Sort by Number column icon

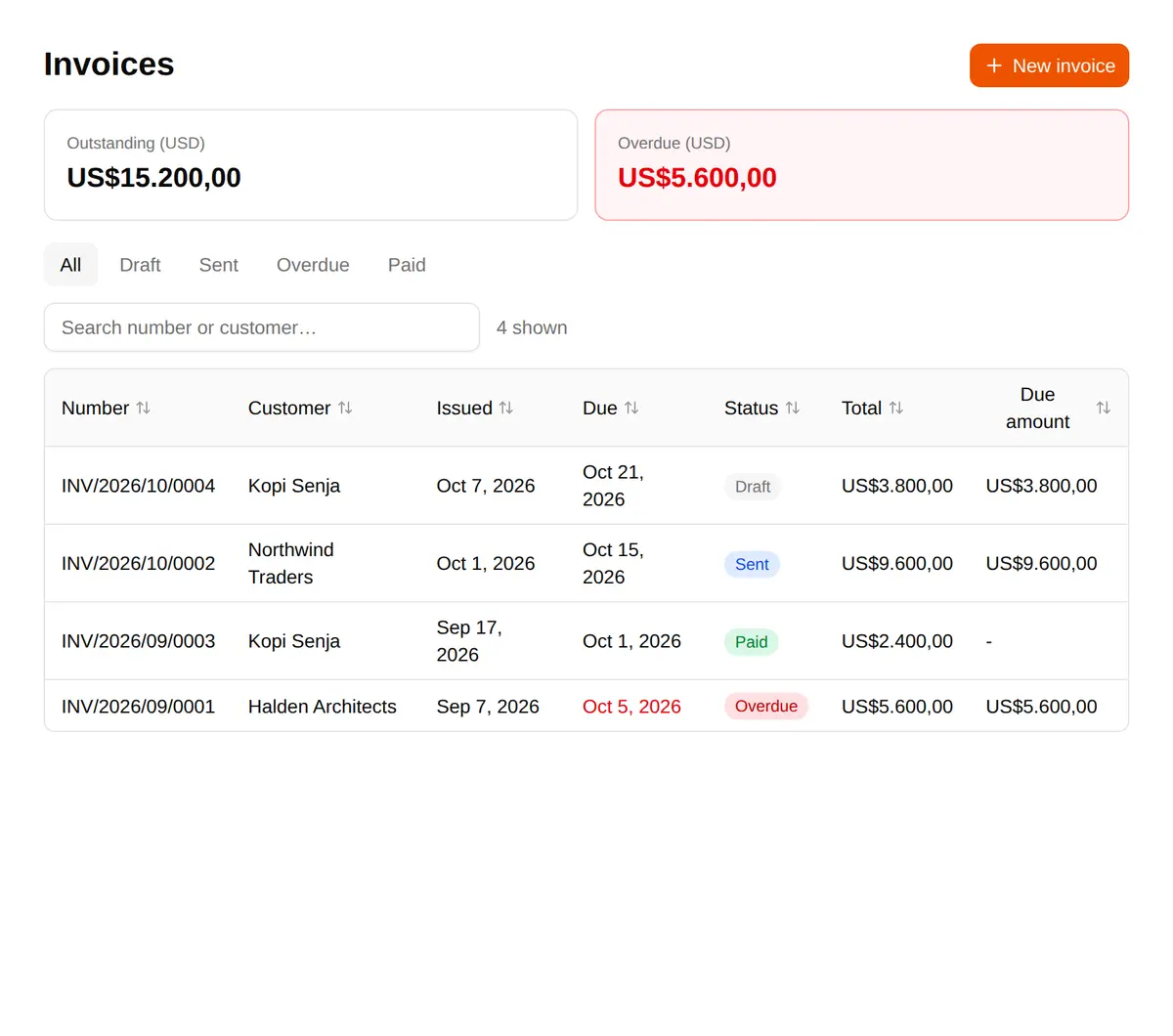click(144, 408)
